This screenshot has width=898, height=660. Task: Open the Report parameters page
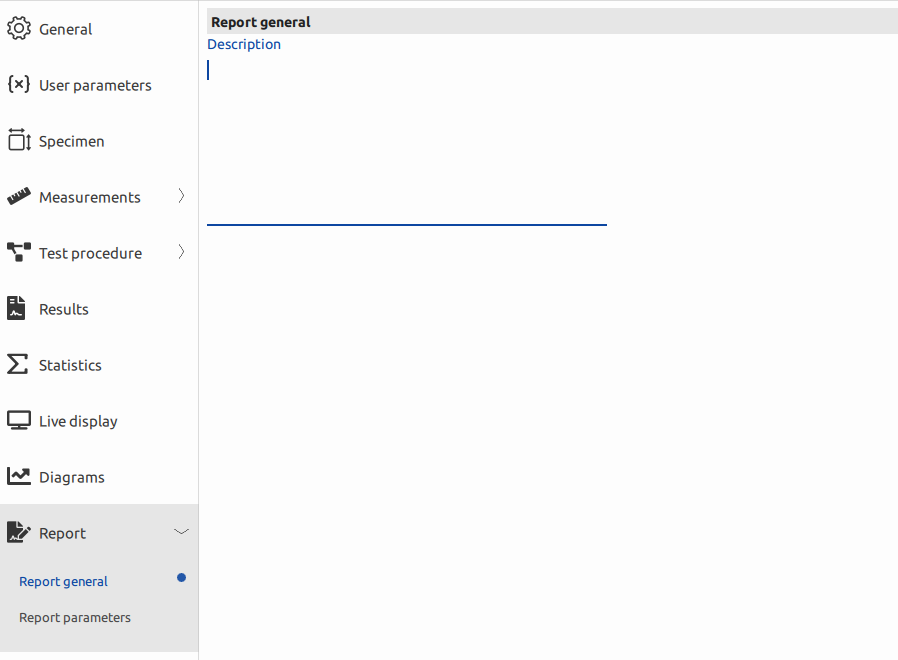[x=75, y=618]
